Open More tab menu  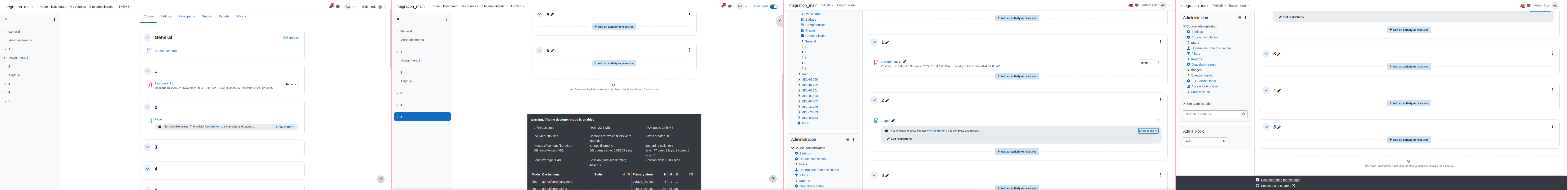pyautogui.click(x=241, y=16)
